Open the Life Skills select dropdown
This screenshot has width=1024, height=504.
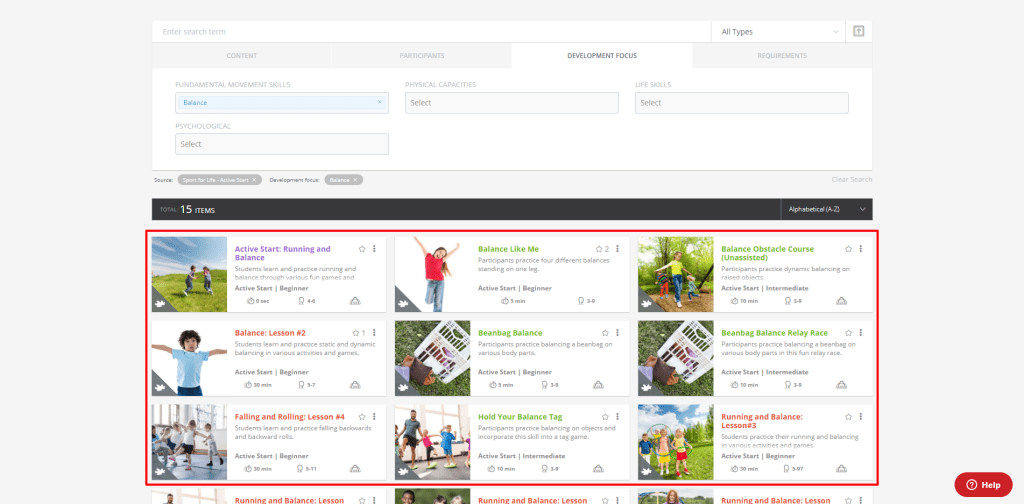coord(742,102)
